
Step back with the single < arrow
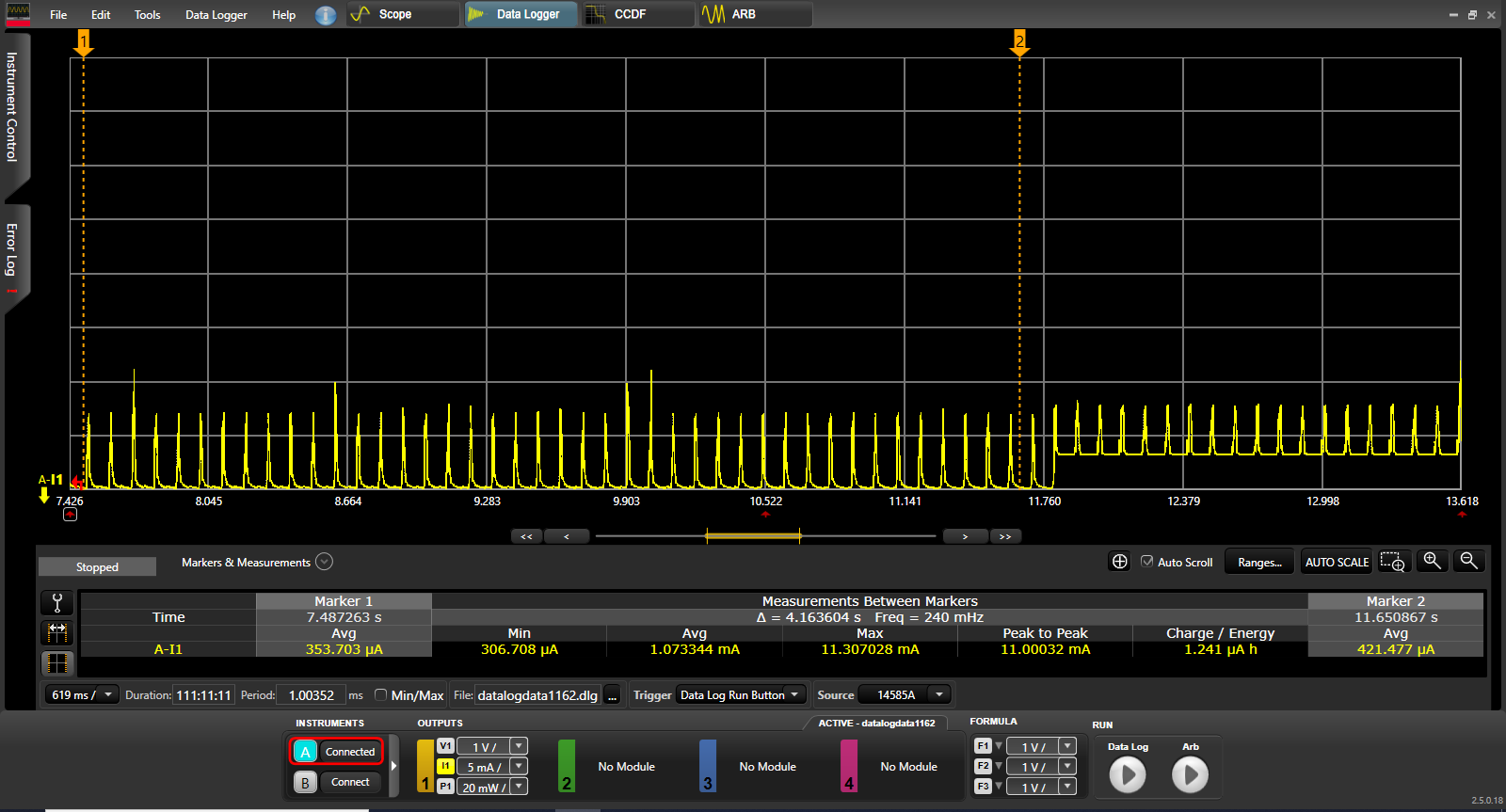click(567, 536)
